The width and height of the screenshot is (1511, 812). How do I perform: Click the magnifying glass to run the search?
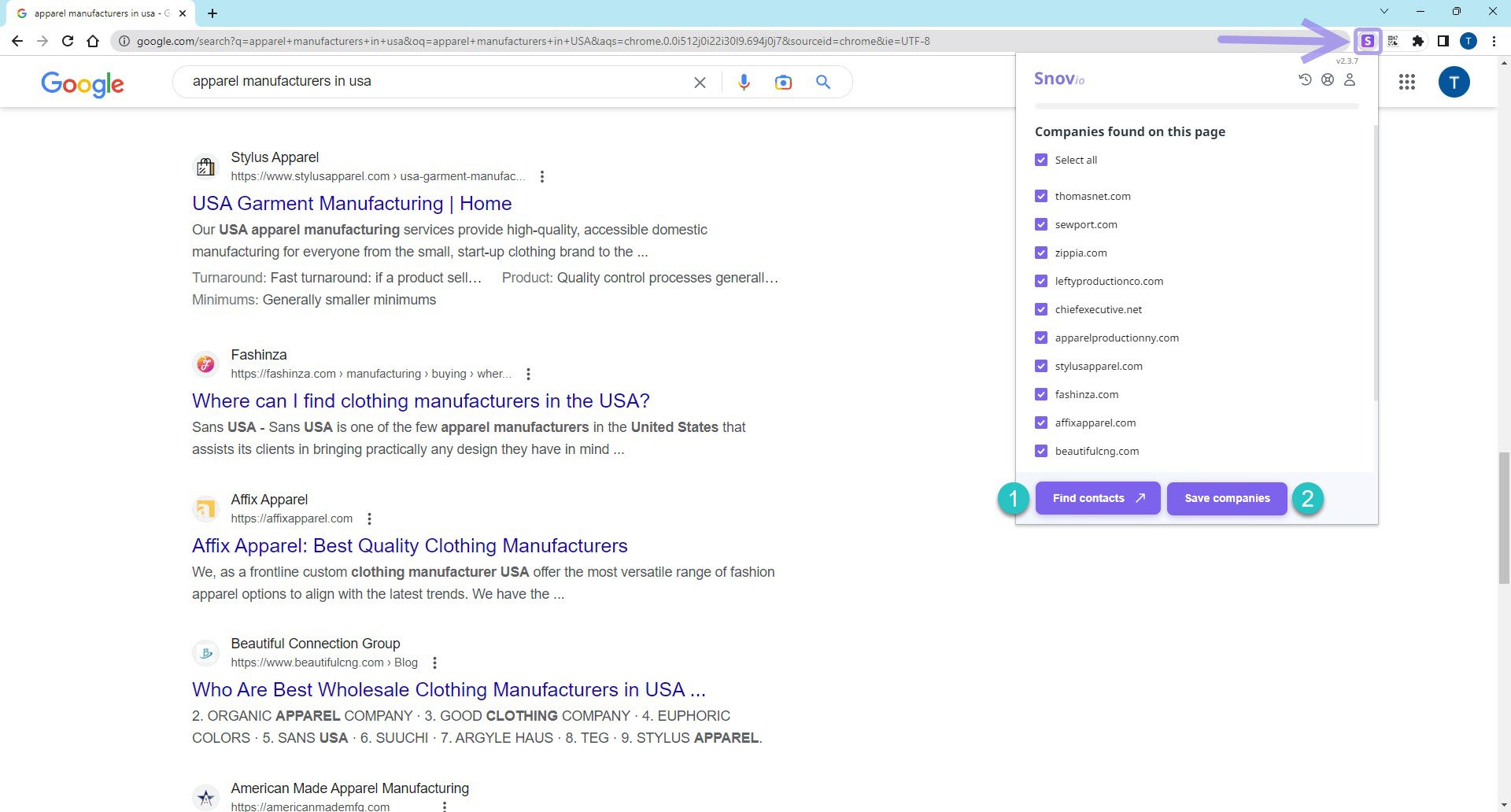coord(824,81)
